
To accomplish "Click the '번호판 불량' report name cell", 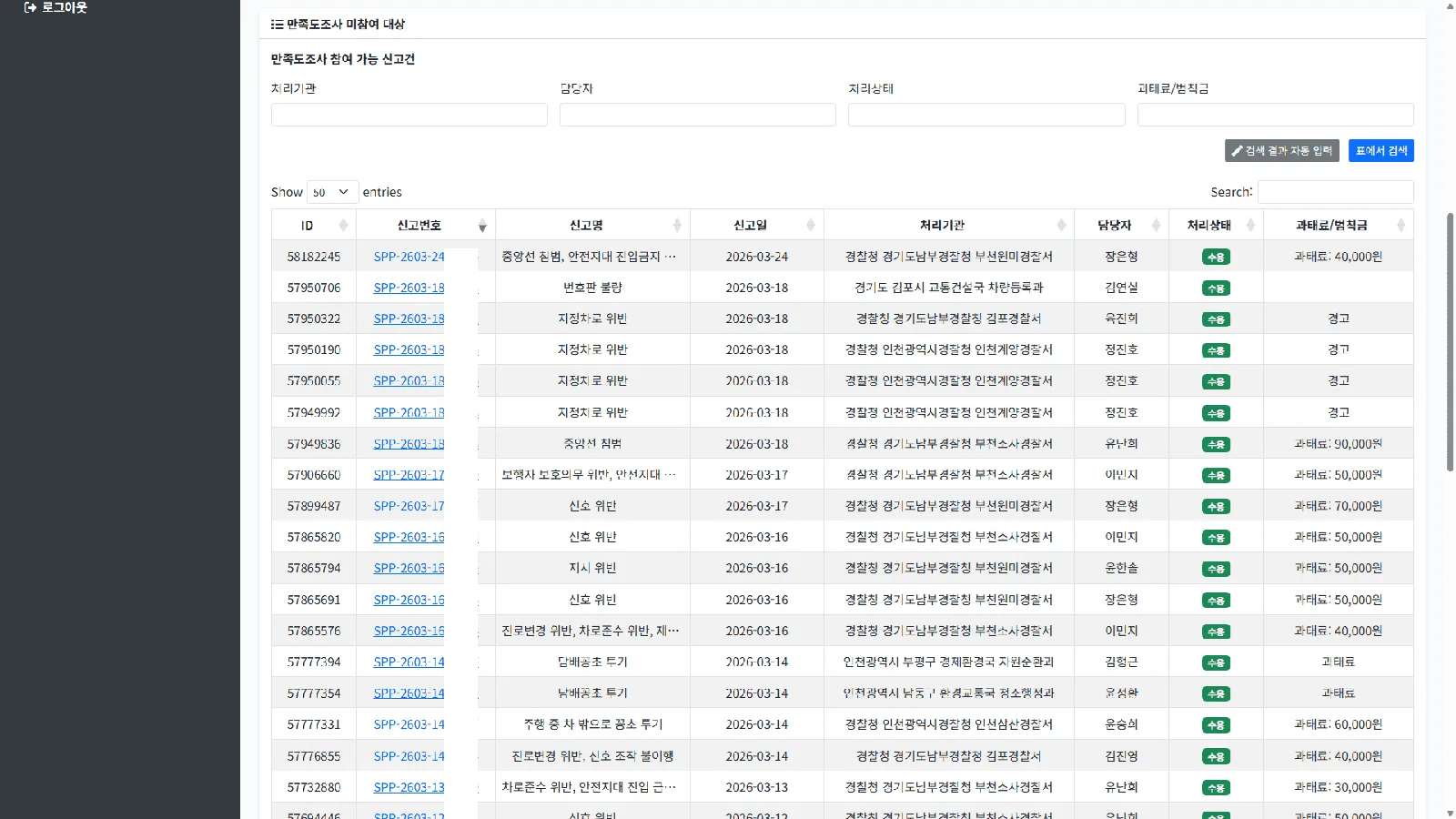I will pos(592,288).
